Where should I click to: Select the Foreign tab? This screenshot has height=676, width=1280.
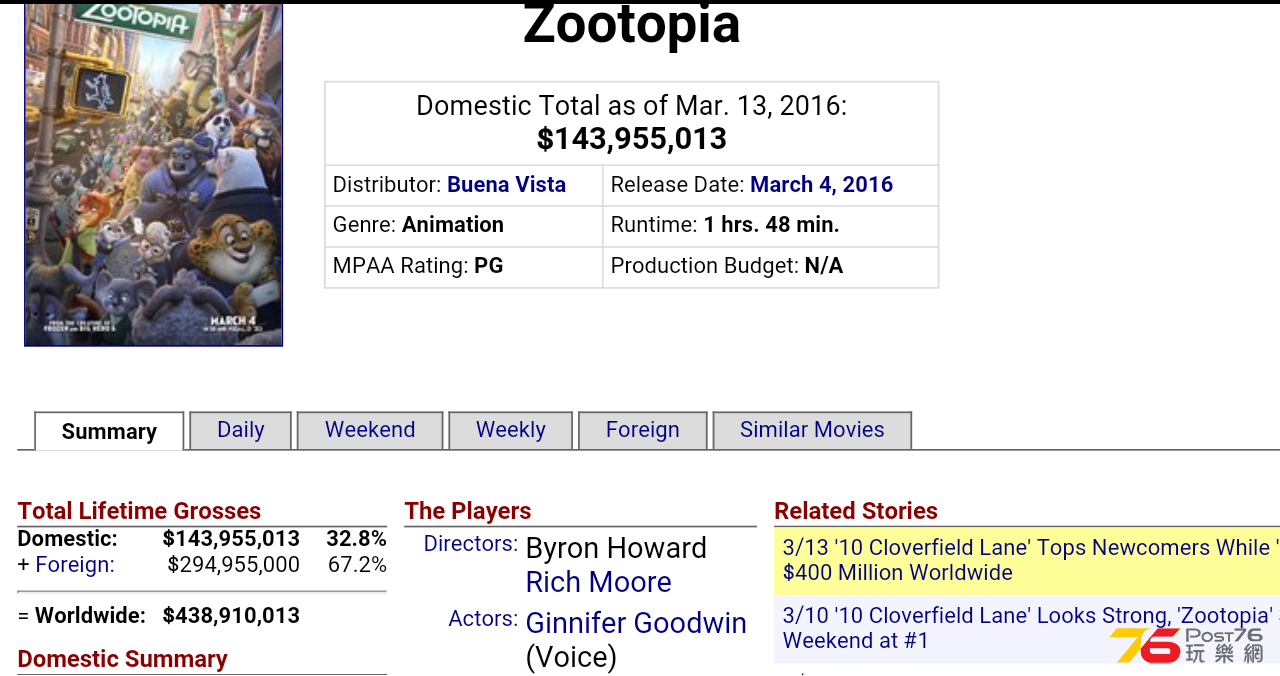pyautogui.click(x=642, y=430)
